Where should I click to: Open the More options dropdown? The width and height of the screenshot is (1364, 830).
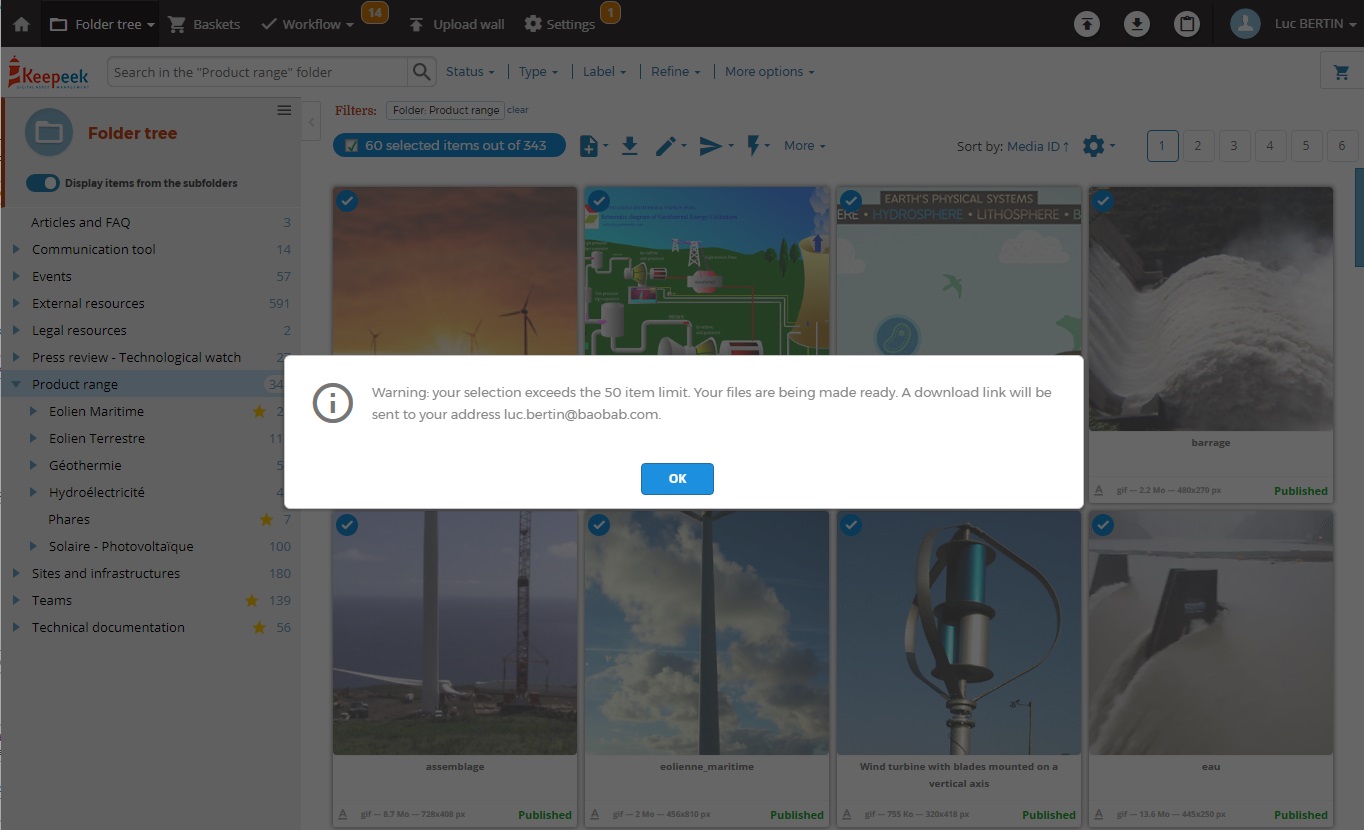coord(769,72)
